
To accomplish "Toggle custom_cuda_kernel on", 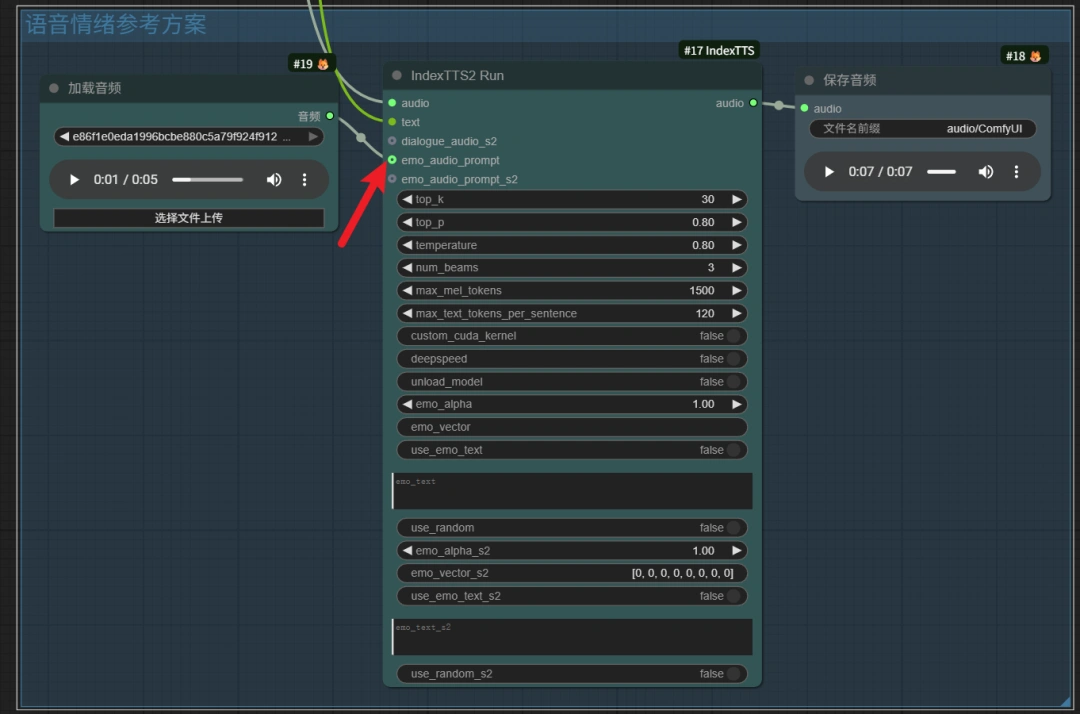I will point(572,336).
